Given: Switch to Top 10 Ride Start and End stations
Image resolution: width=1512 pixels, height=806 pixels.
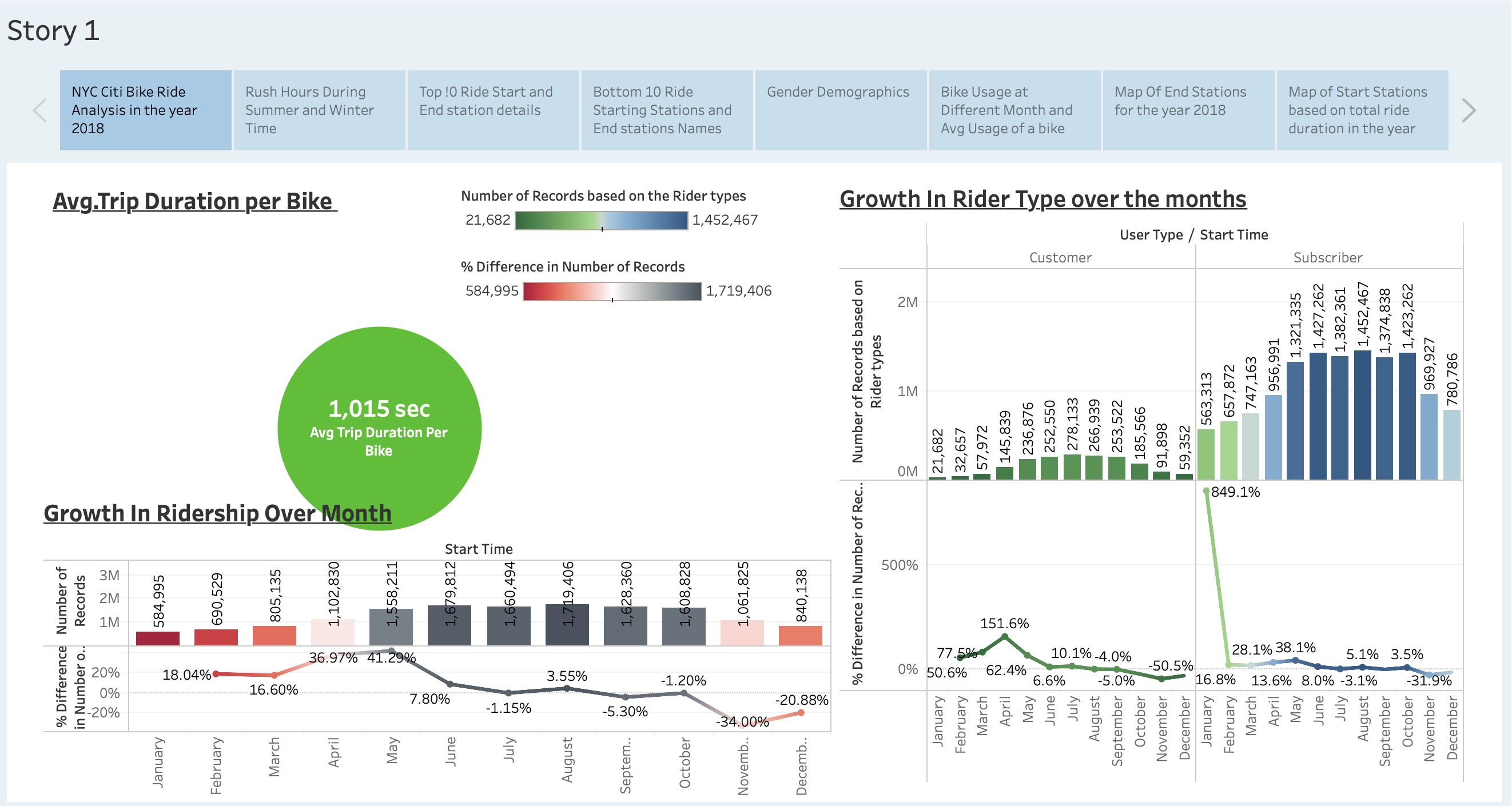Looking at the screenshot, I should [x=492, y=110].
